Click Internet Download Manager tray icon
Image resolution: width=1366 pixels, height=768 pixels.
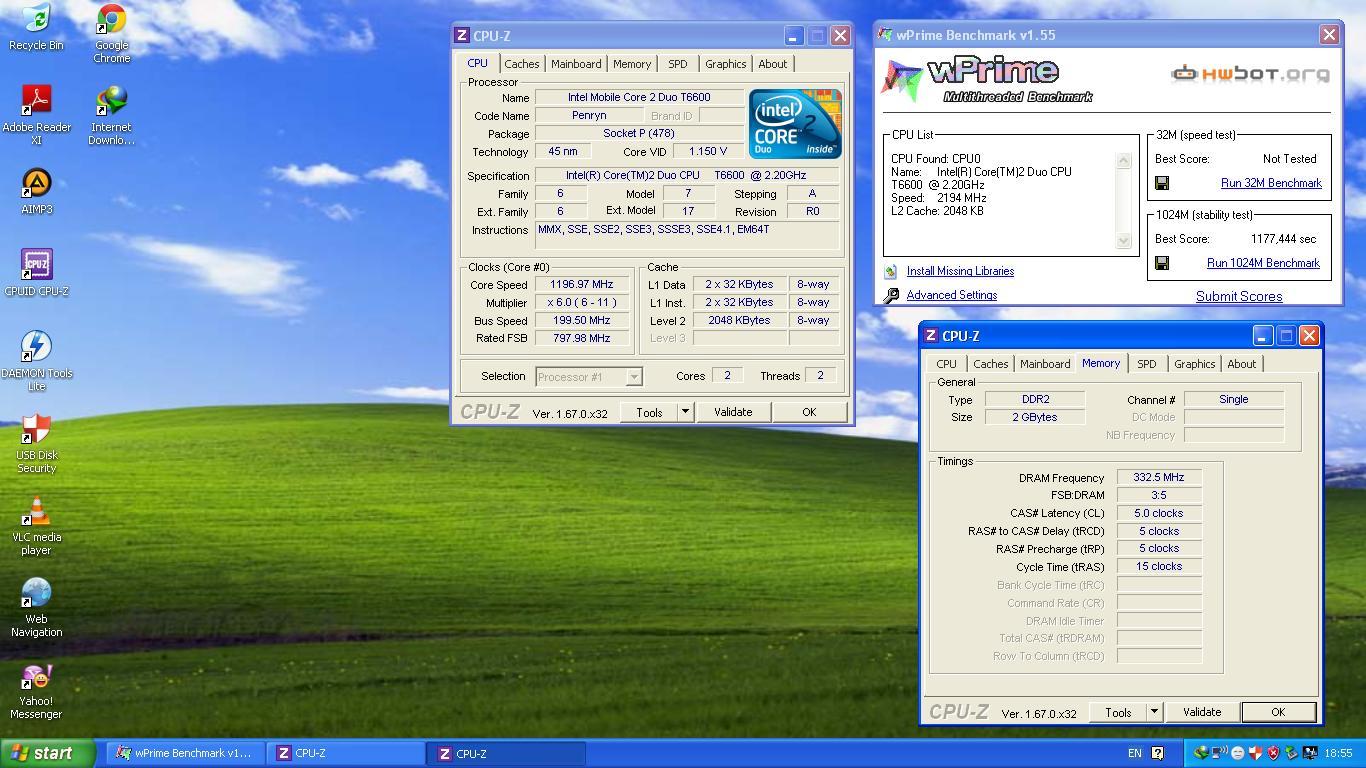tap(1201, 753)
